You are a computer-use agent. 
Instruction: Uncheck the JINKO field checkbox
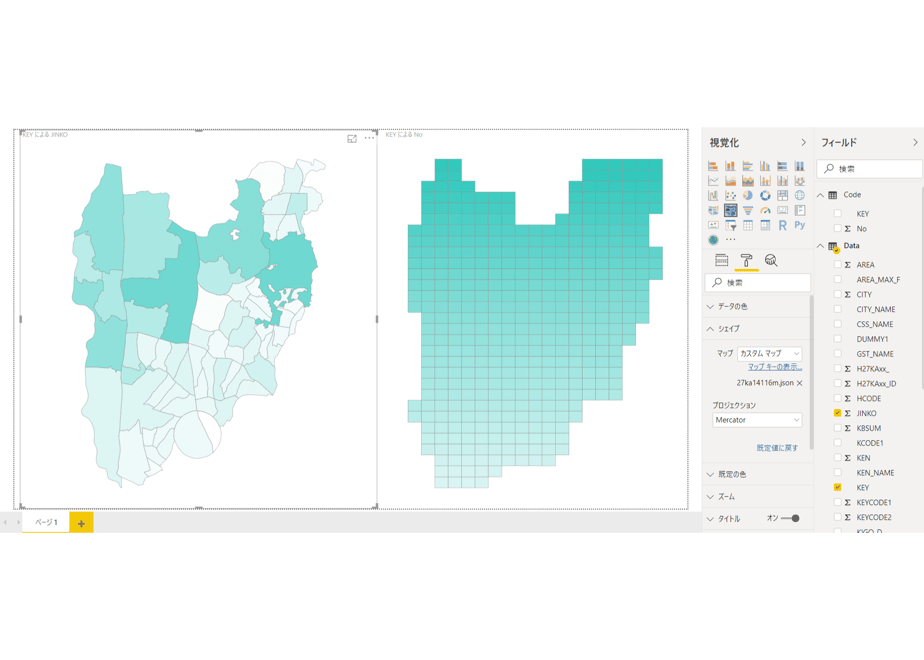coord(837,413)
